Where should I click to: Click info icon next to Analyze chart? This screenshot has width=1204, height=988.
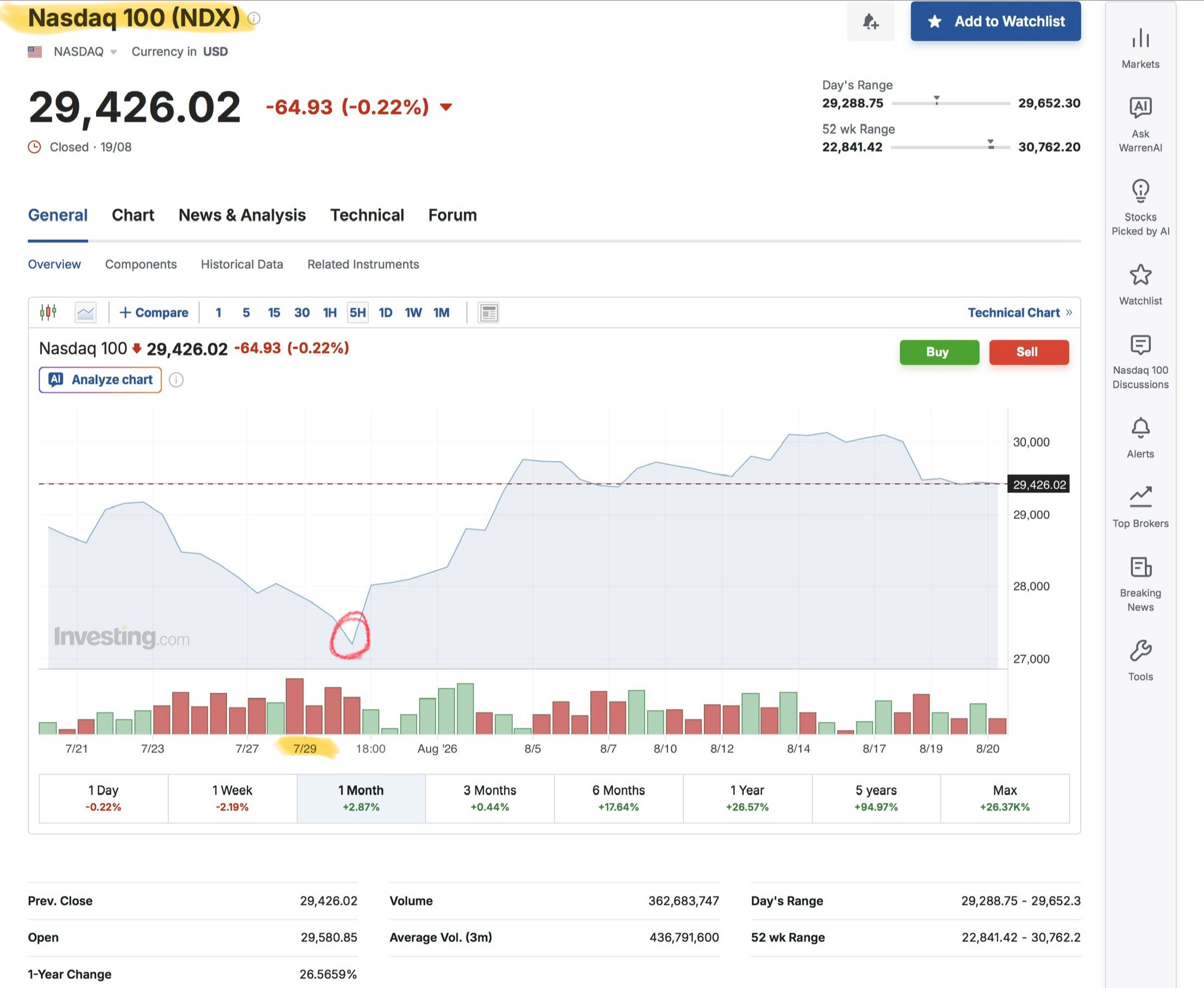[x=176, y=379]
